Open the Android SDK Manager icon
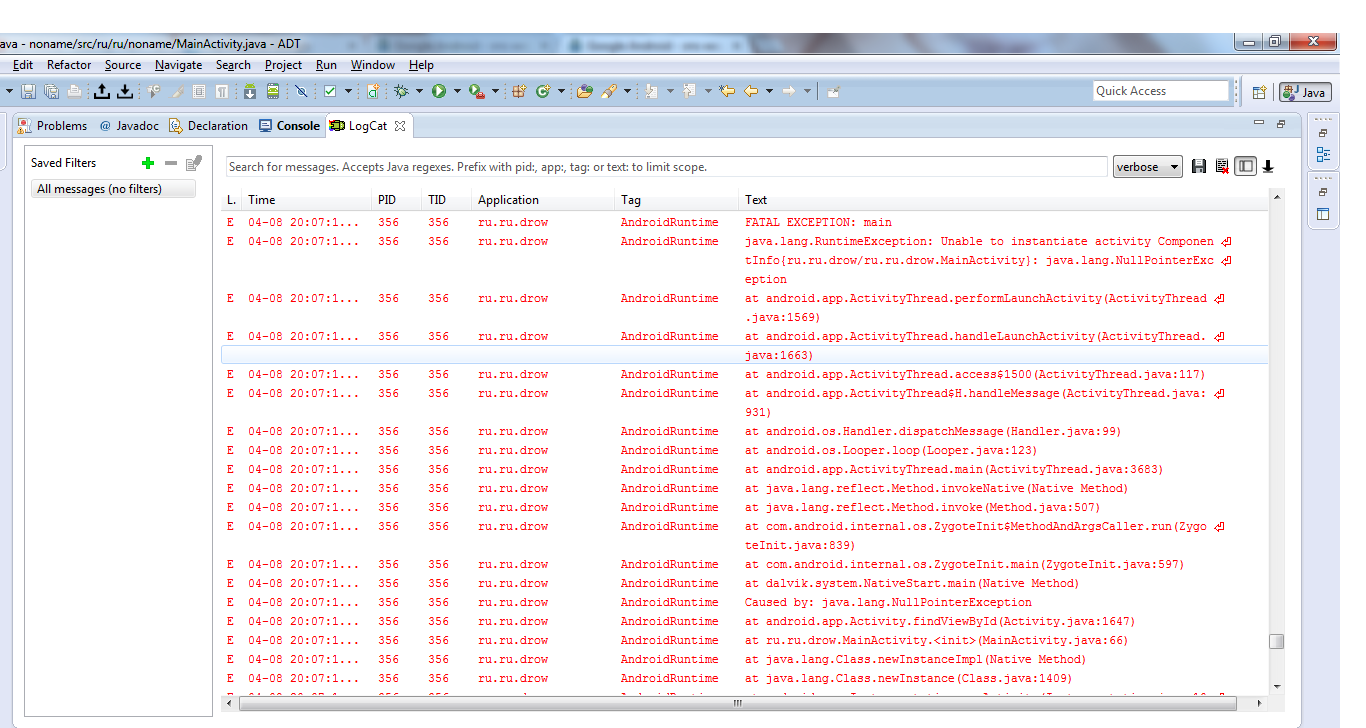The image size is (1366, 728). [250, 91]
